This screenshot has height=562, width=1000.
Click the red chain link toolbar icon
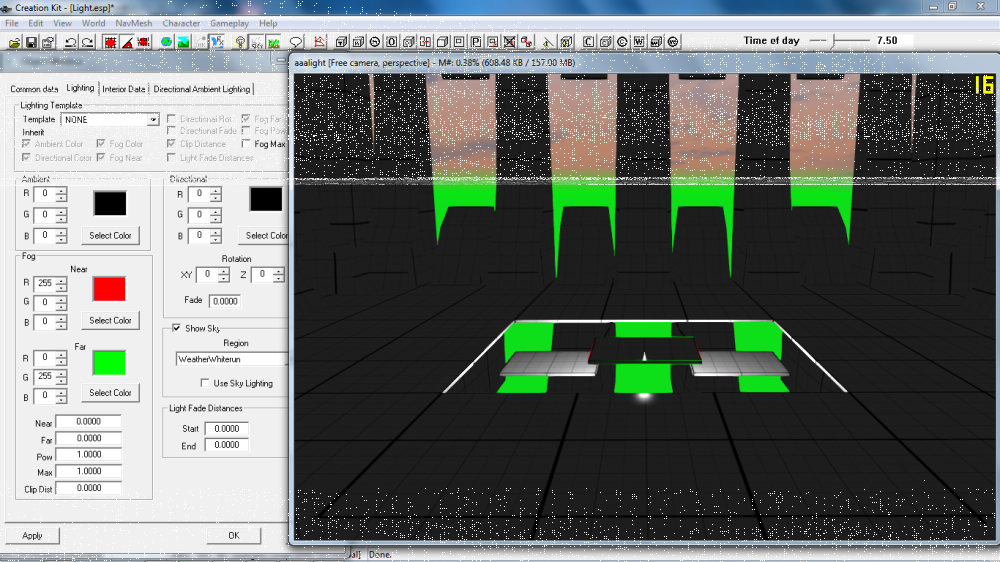click(x=526, y=42)
